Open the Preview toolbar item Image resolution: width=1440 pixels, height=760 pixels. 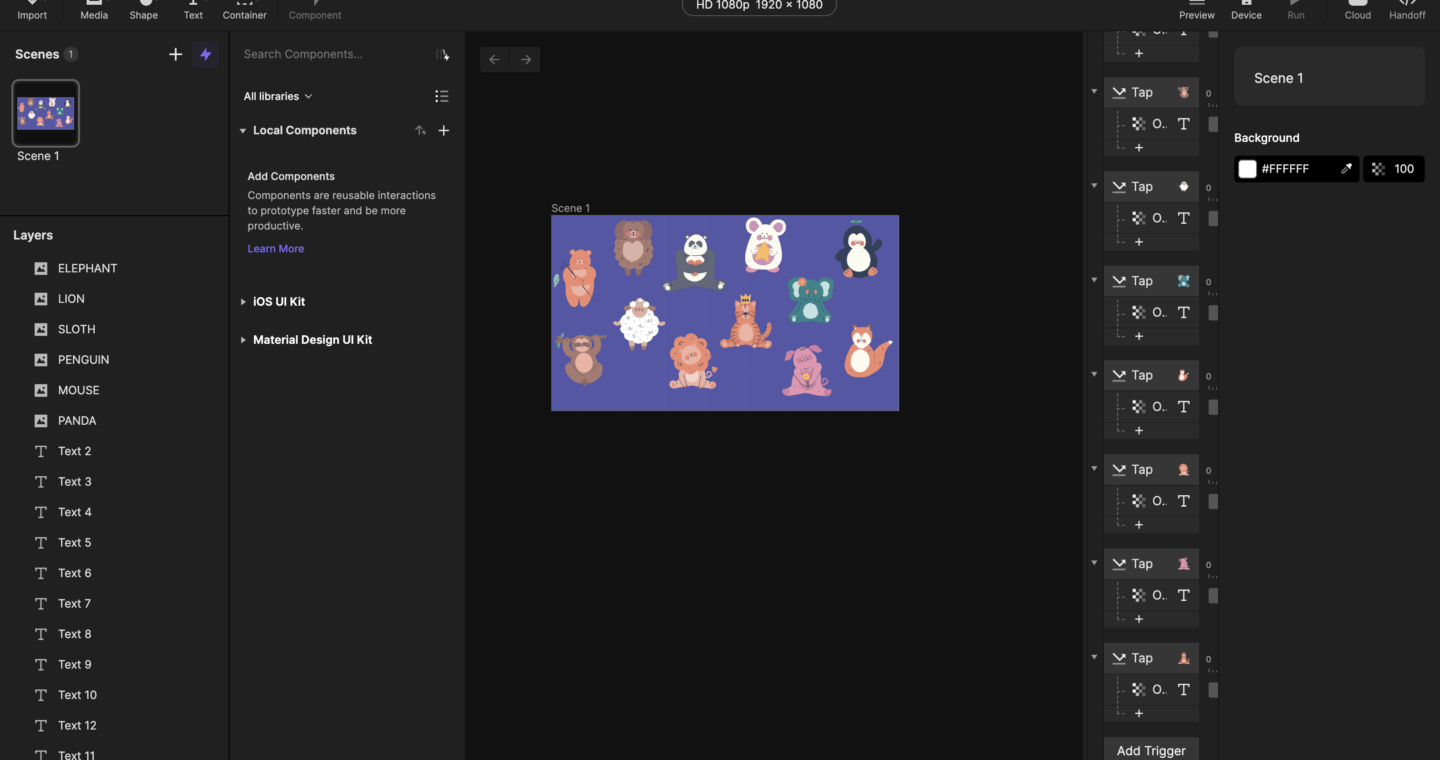(x=1196, y=11)
